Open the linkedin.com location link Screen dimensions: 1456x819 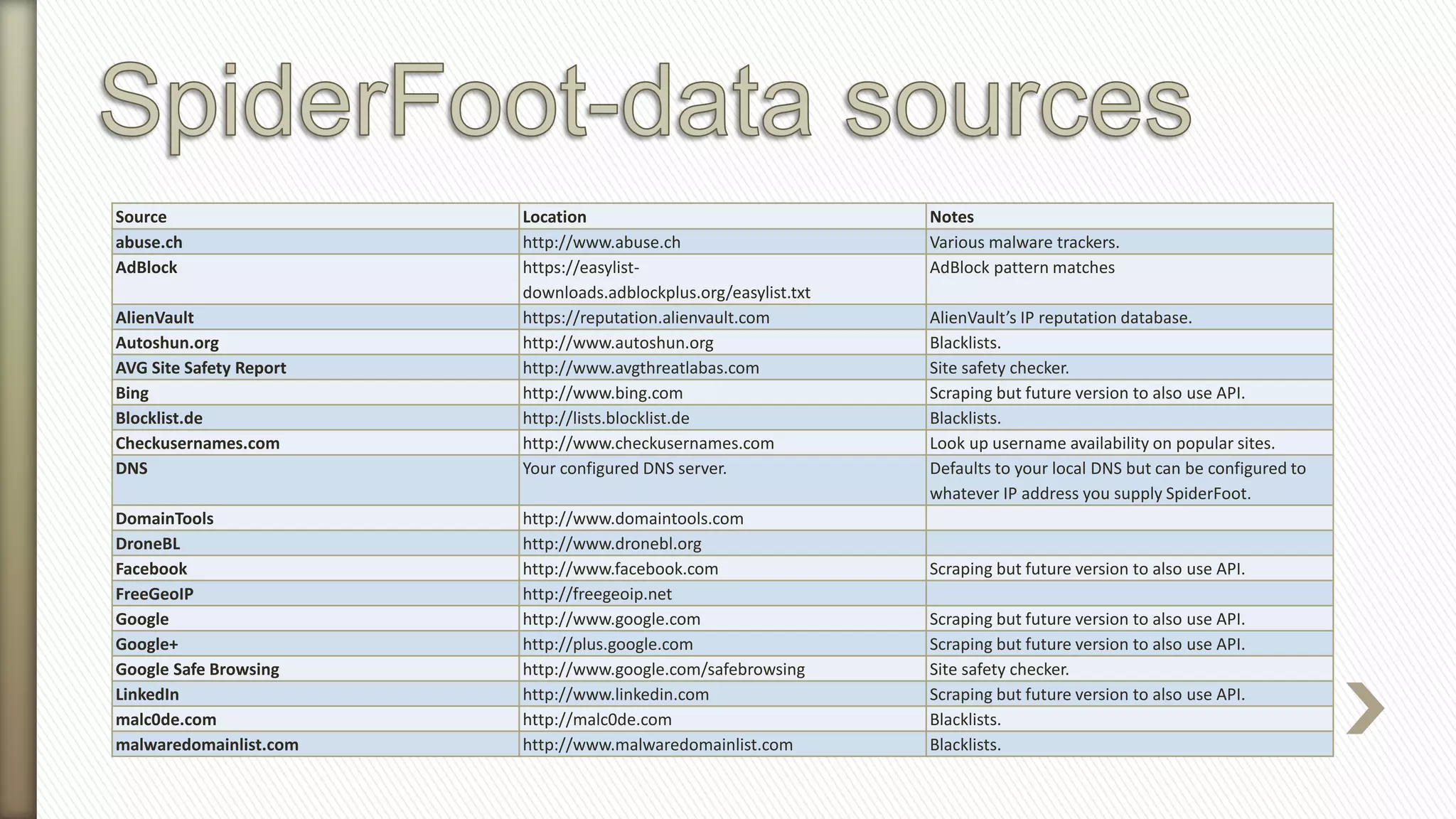[616, 695]
